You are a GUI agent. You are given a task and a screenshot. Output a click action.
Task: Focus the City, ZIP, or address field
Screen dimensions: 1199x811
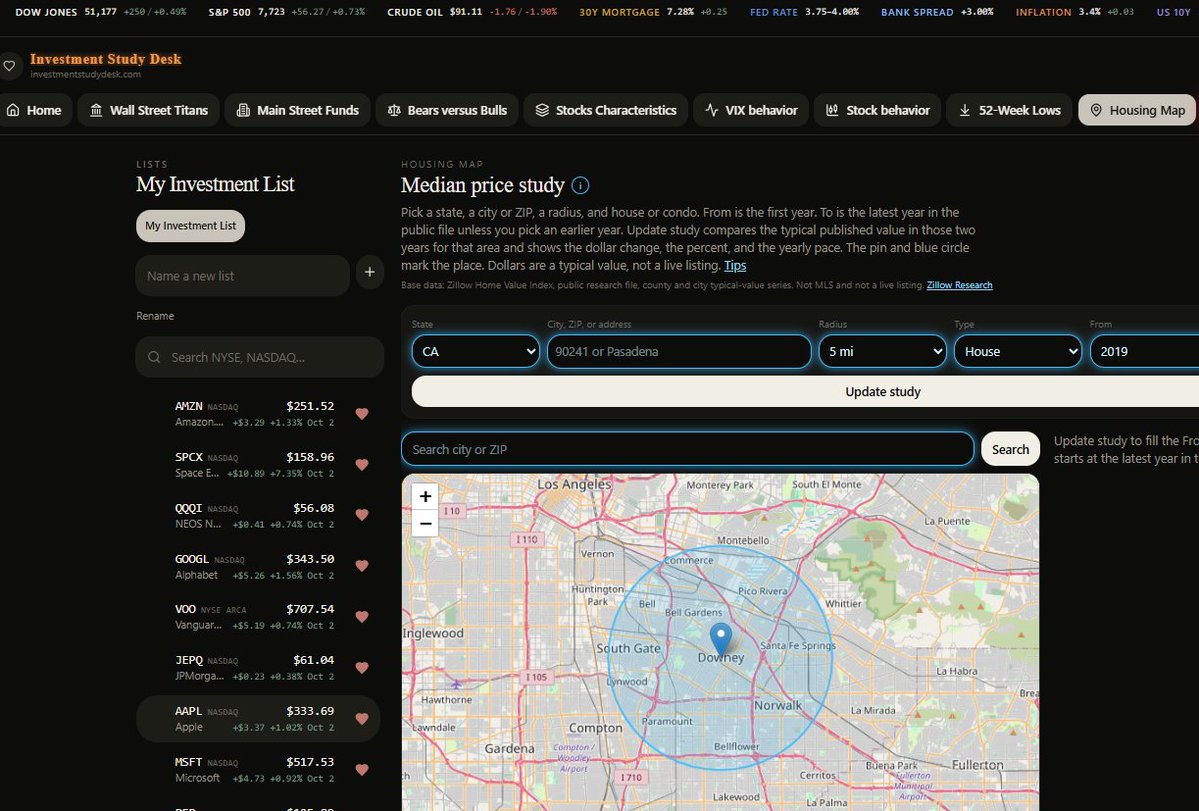[x=679, y=352]
